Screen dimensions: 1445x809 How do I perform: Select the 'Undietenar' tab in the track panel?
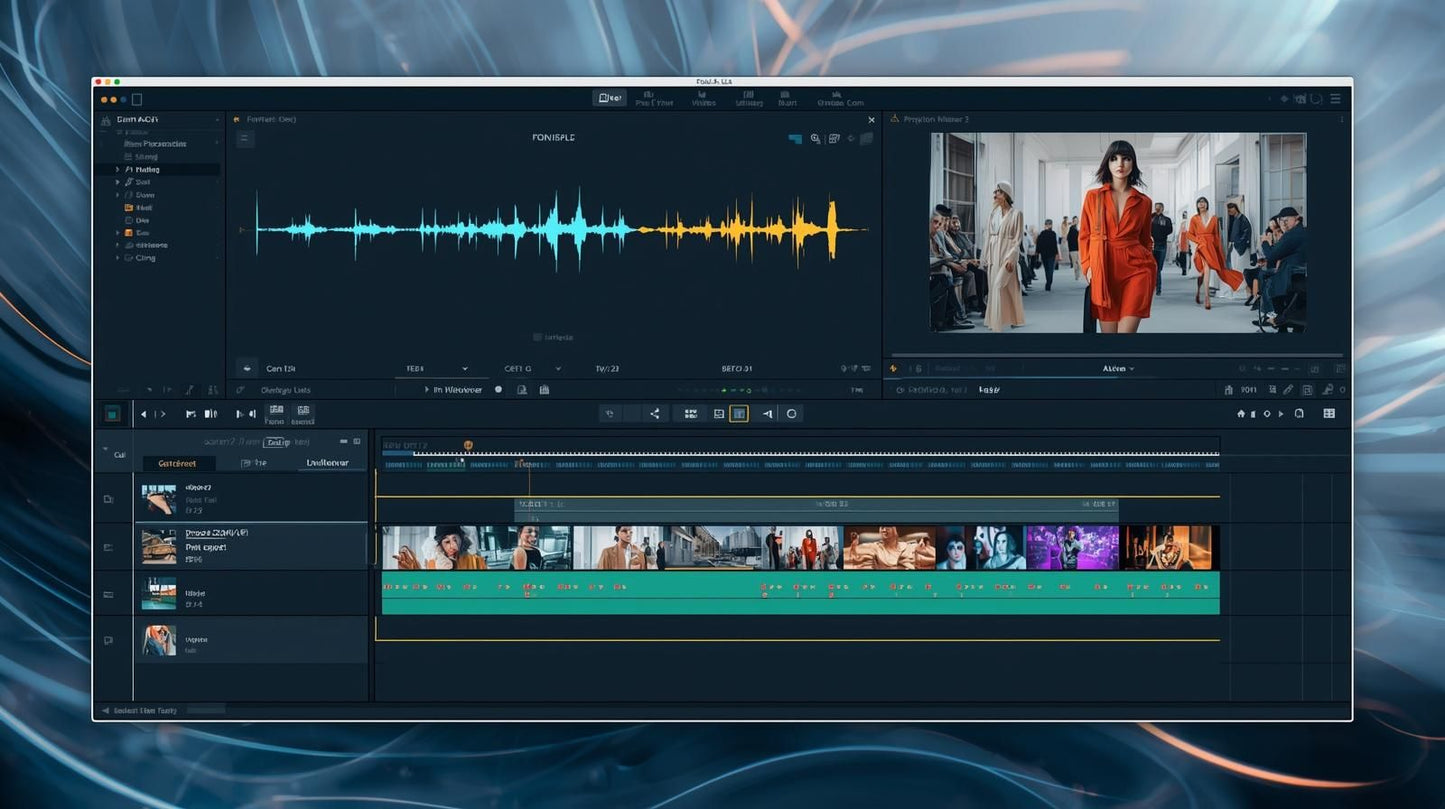point(327,463)
